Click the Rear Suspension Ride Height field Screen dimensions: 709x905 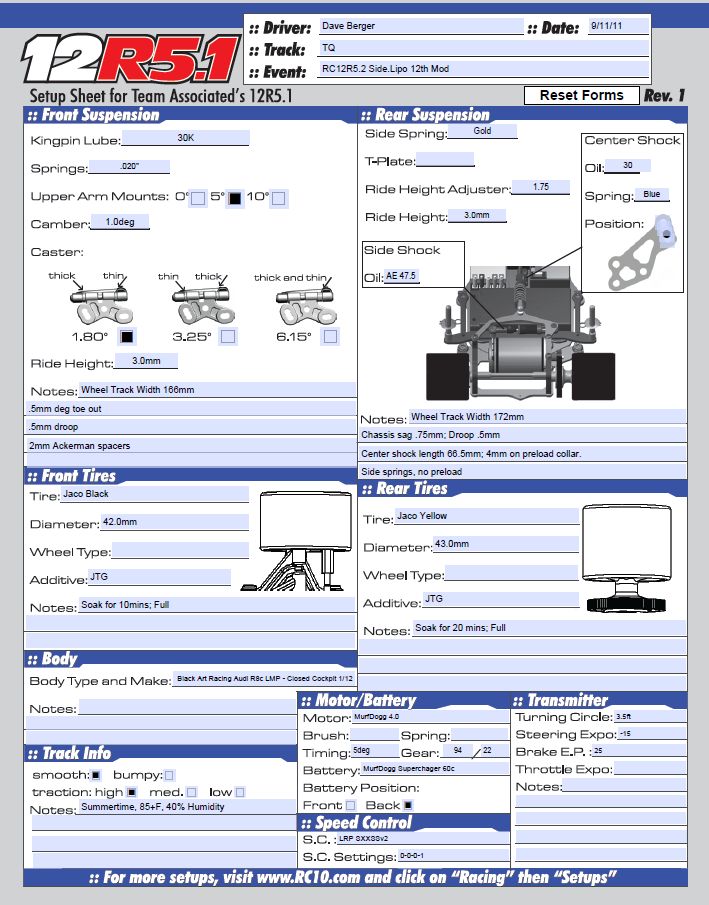pyautogui.click(x=477, y=215)
